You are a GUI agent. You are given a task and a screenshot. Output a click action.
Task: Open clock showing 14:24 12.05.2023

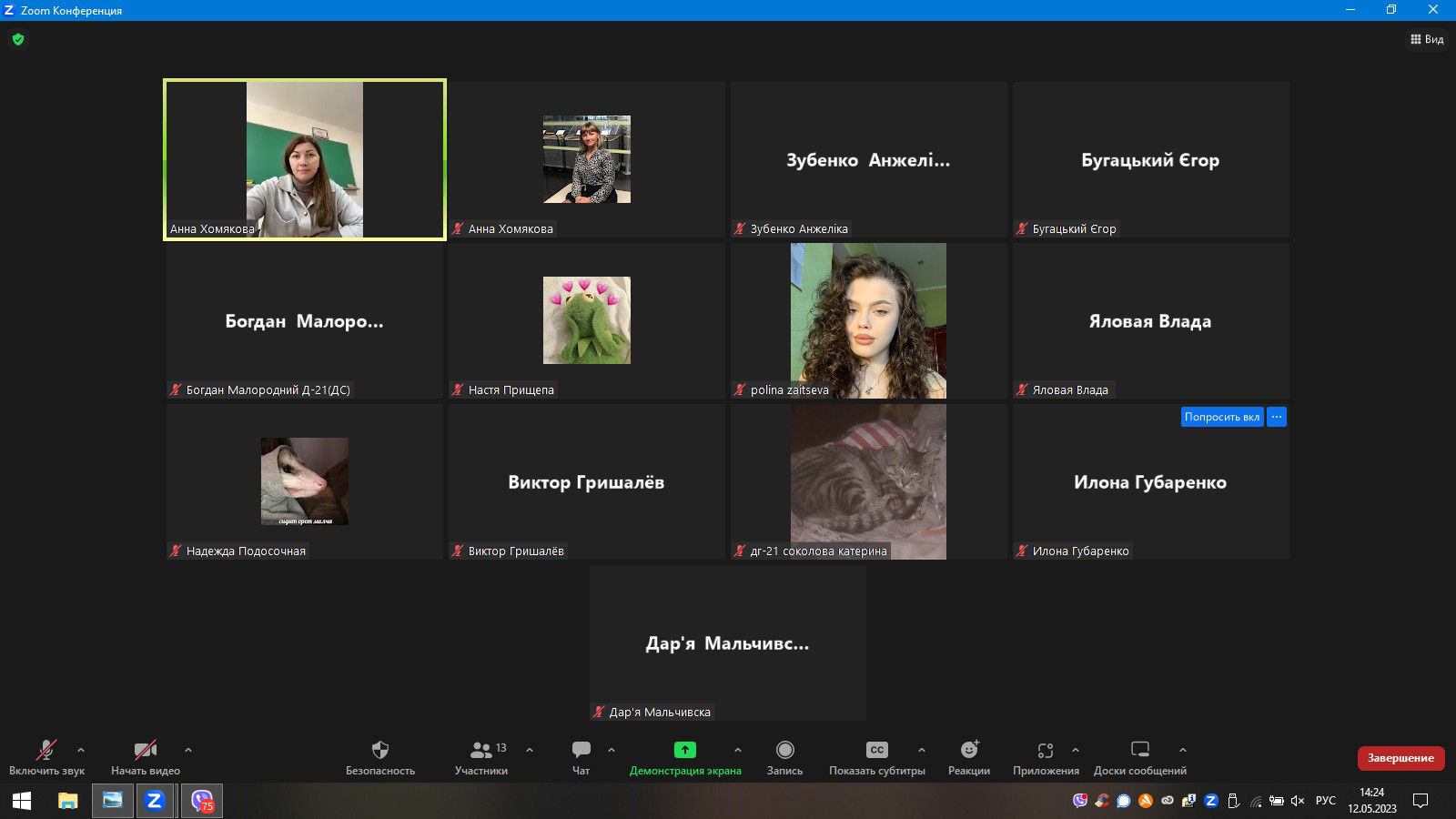coord(1371,801)
